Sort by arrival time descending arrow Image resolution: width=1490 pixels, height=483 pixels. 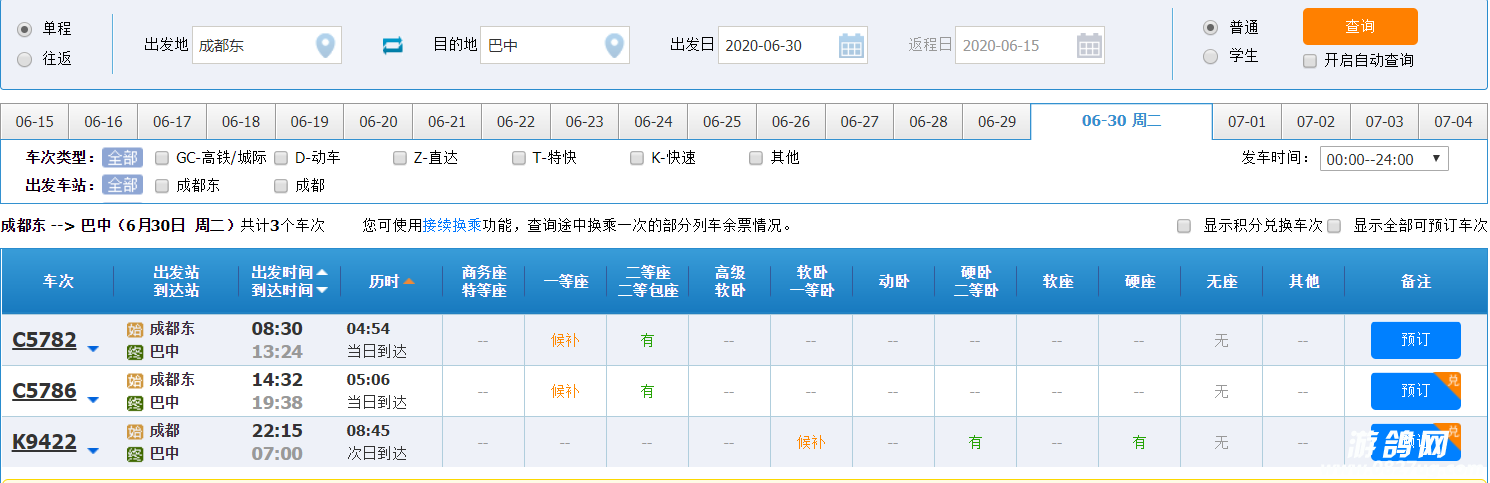[x=322, y=290]
